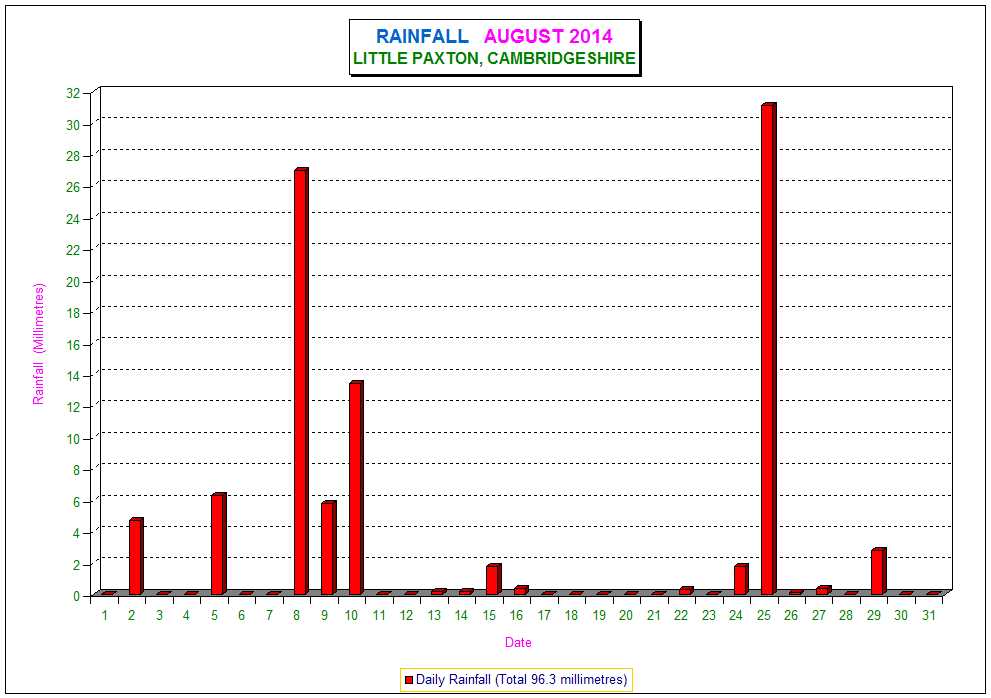Select the rainfall bar for date 5

click(219, 544)
